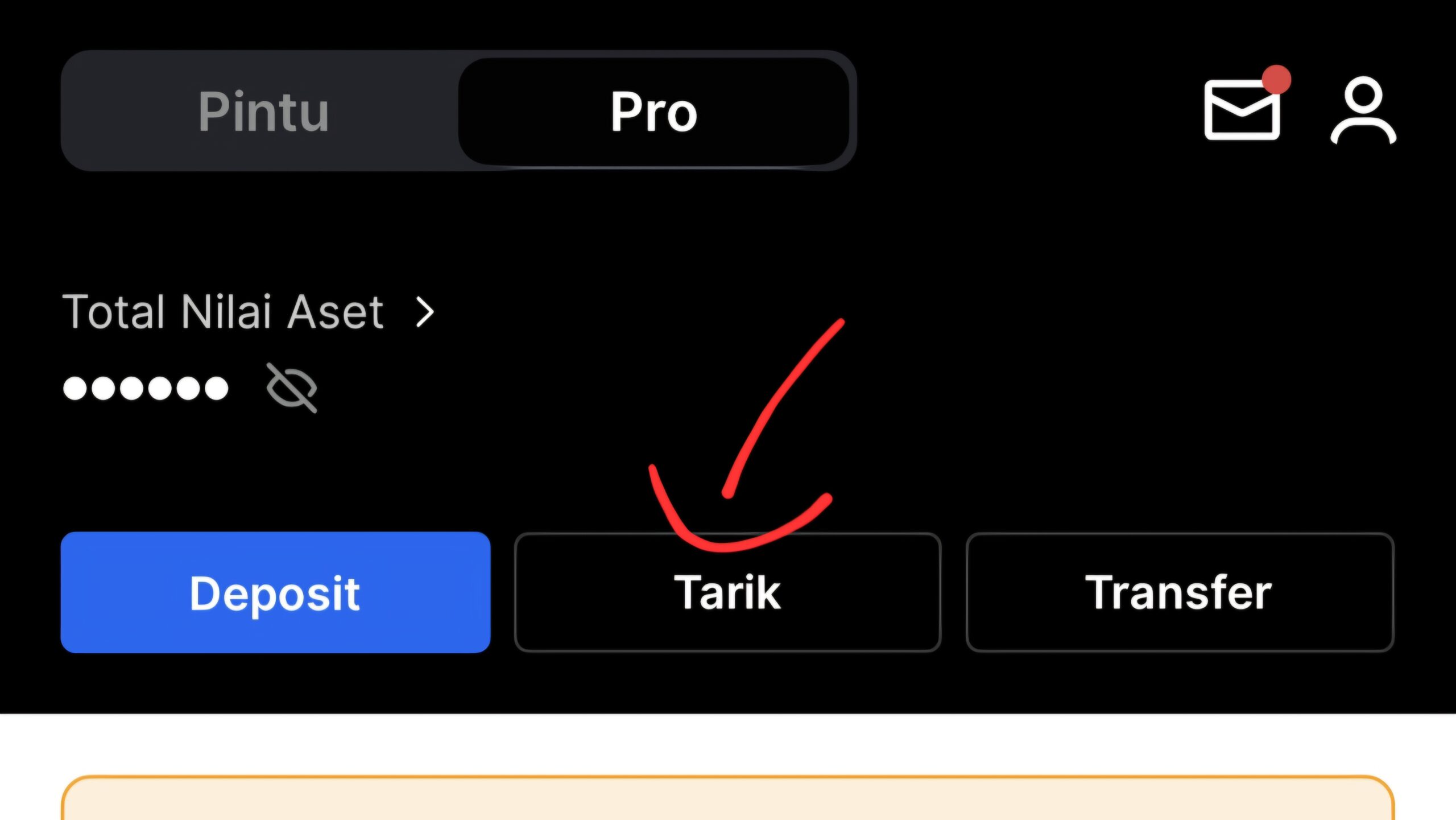The image size is (1456, 820).
Task: Click the white strip below the dark header
Action: coord(727,743)
